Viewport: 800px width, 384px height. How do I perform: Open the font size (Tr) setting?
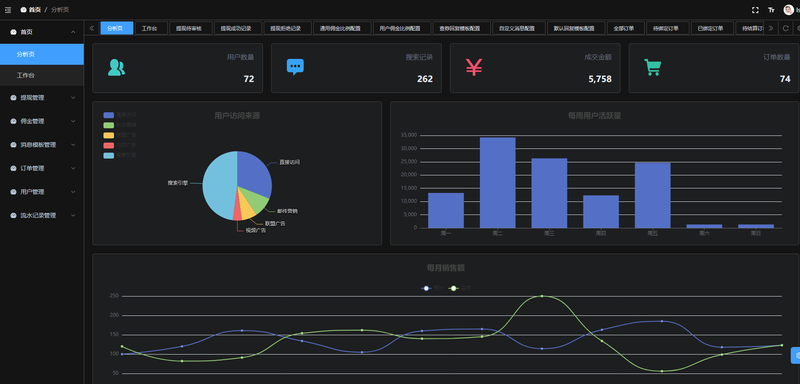pyautogui.click(x=771, y=10)
